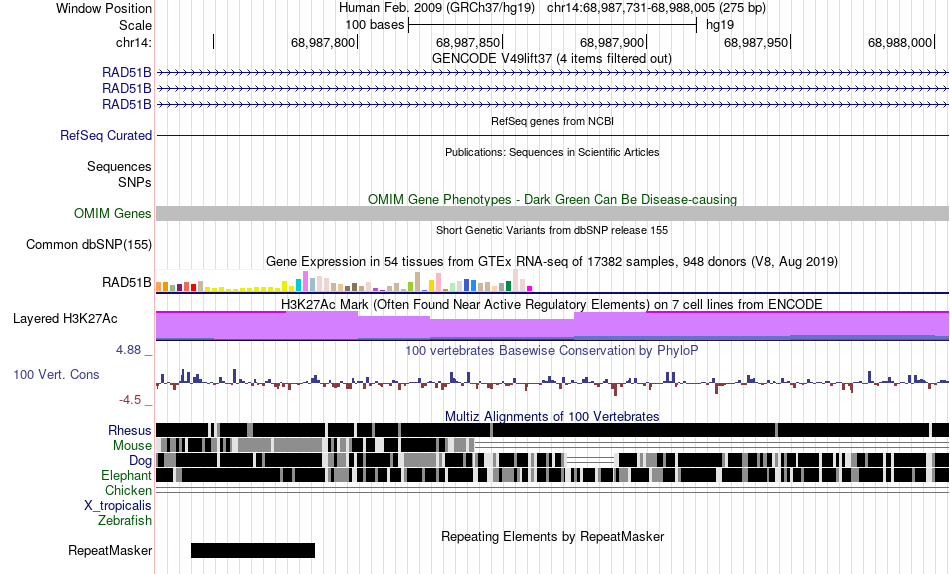Open H3K27Ac Mark on 7 cell lines title
The width and height of the screenshot is (950, 574).
pyautogui.click(x=552, y=304)
